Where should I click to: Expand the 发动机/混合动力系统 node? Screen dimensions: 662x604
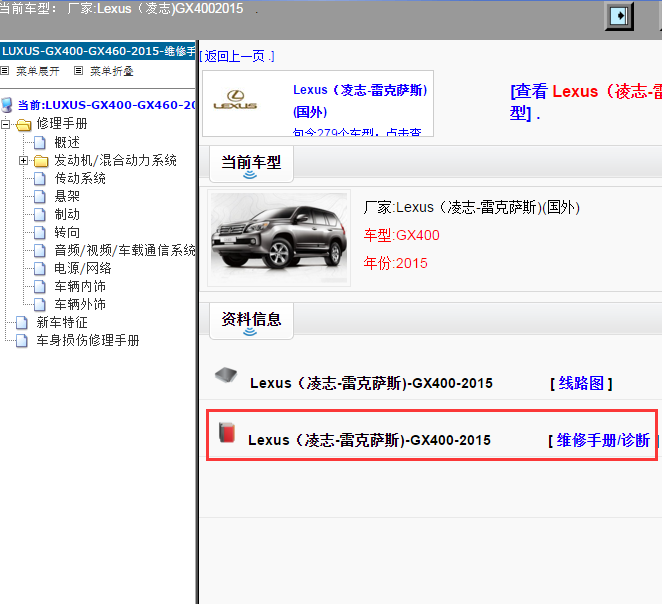[x=23, y=161]
